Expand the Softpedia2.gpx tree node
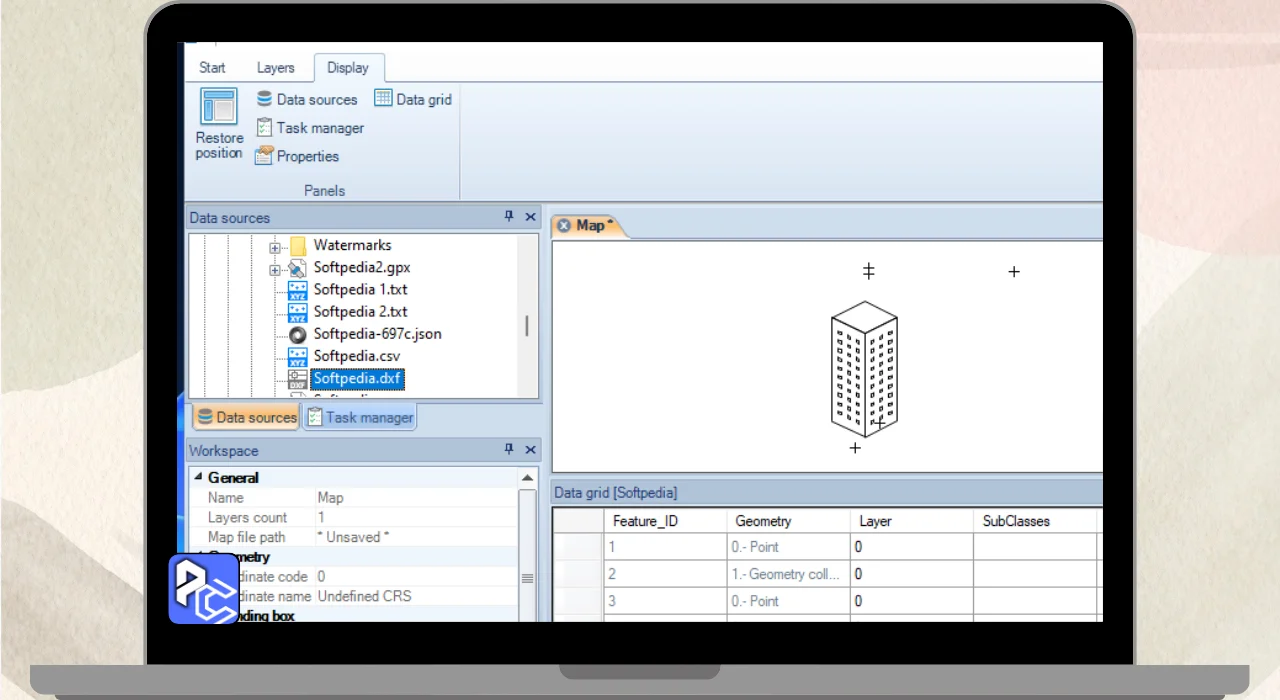Image resolution: width=1280 pixels, height=700 pixels. tap(274, 269)
